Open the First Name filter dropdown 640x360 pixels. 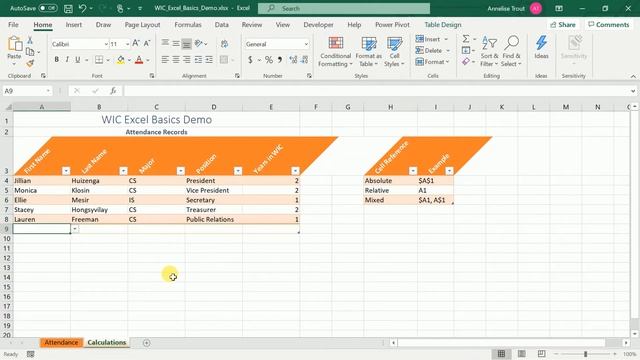pos(66,171)
